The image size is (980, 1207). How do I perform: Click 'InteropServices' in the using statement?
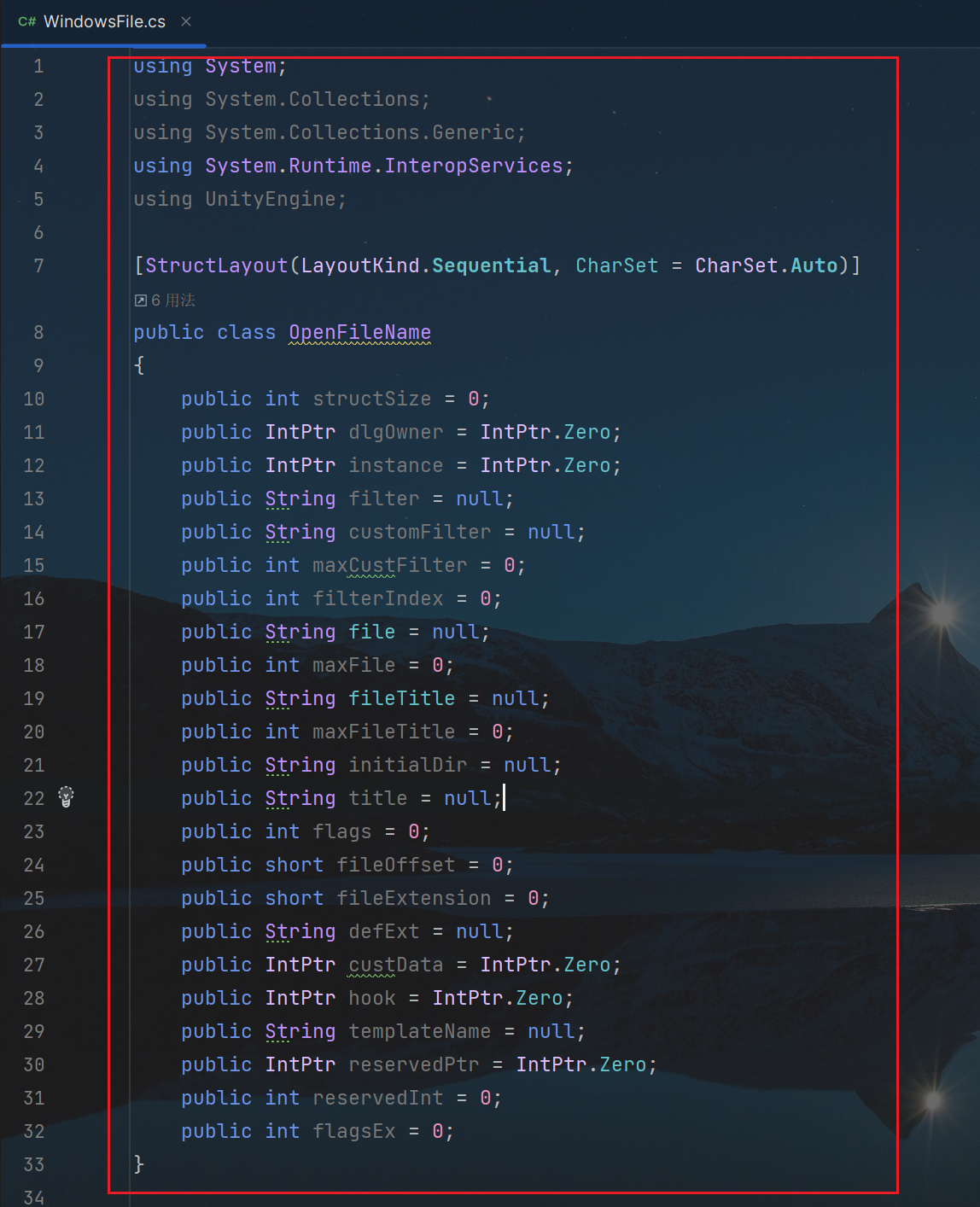(473, 166)
